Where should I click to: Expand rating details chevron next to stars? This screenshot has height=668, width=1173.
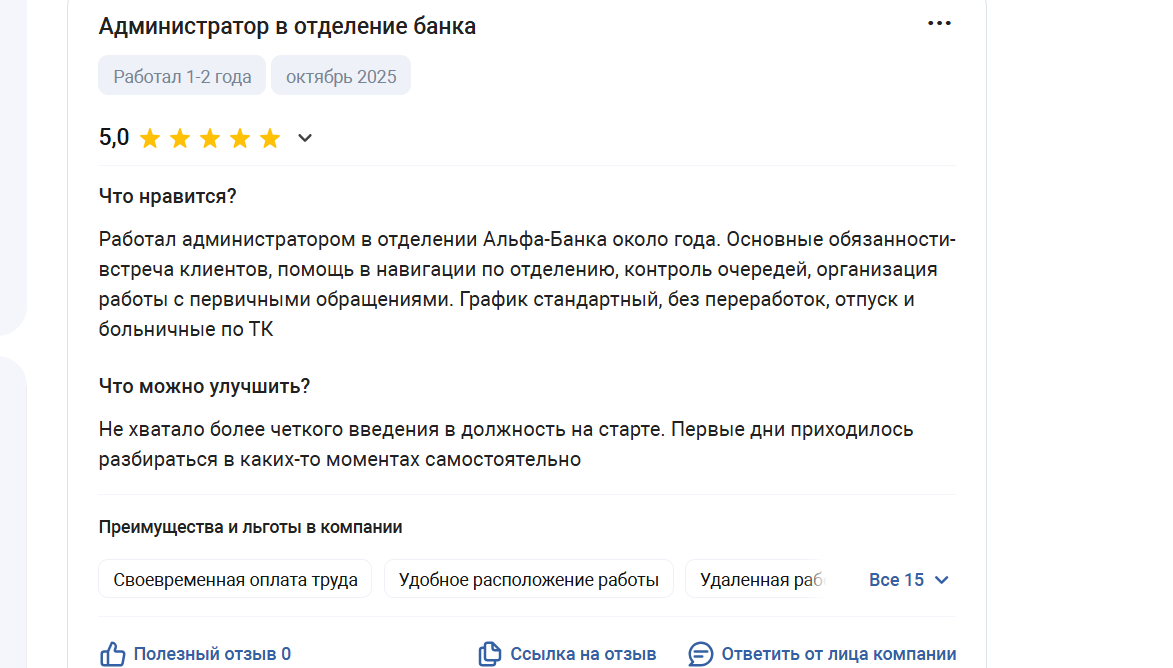coord(304,138)
